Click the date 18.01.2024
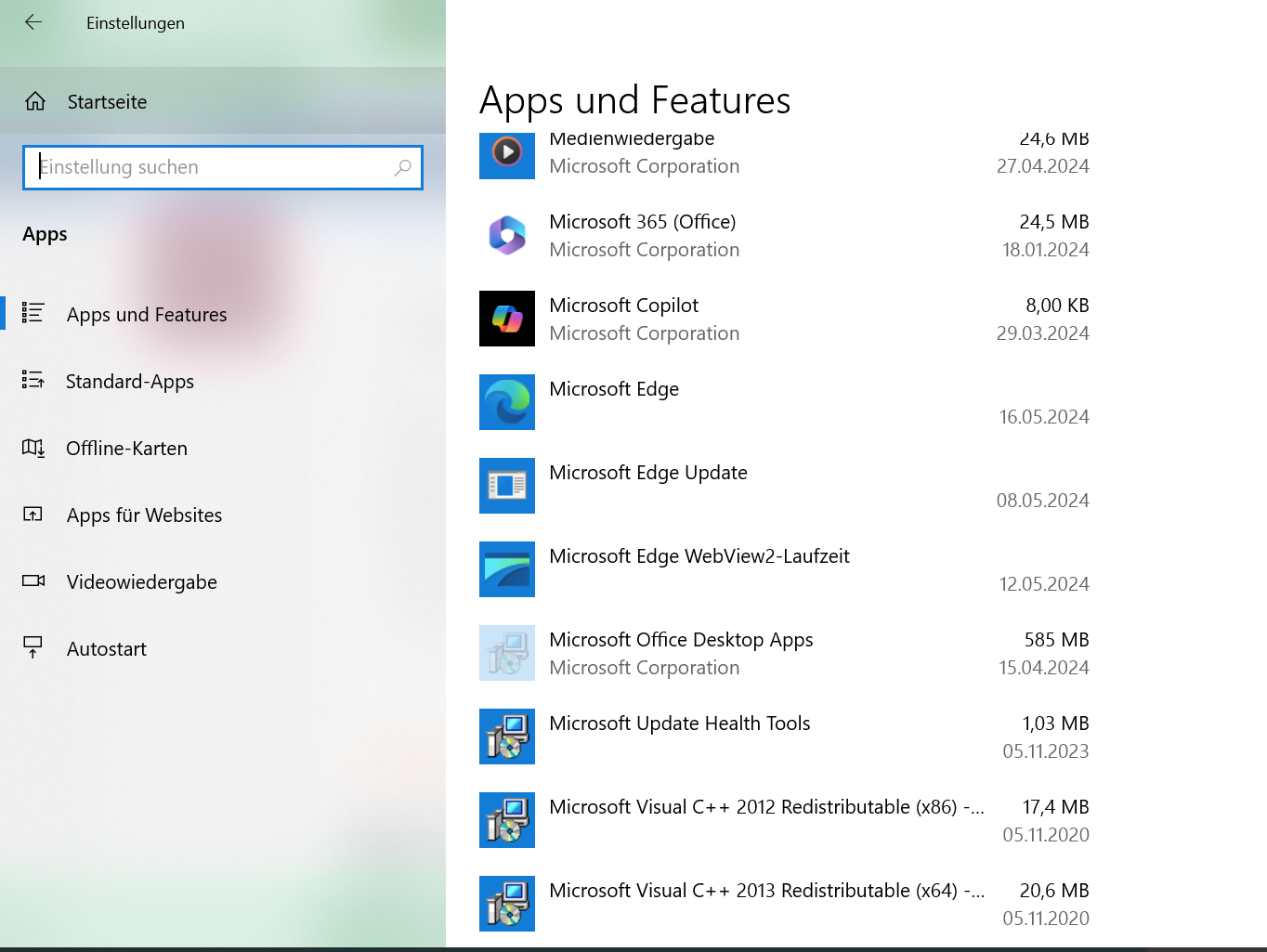 point(1046,250)
